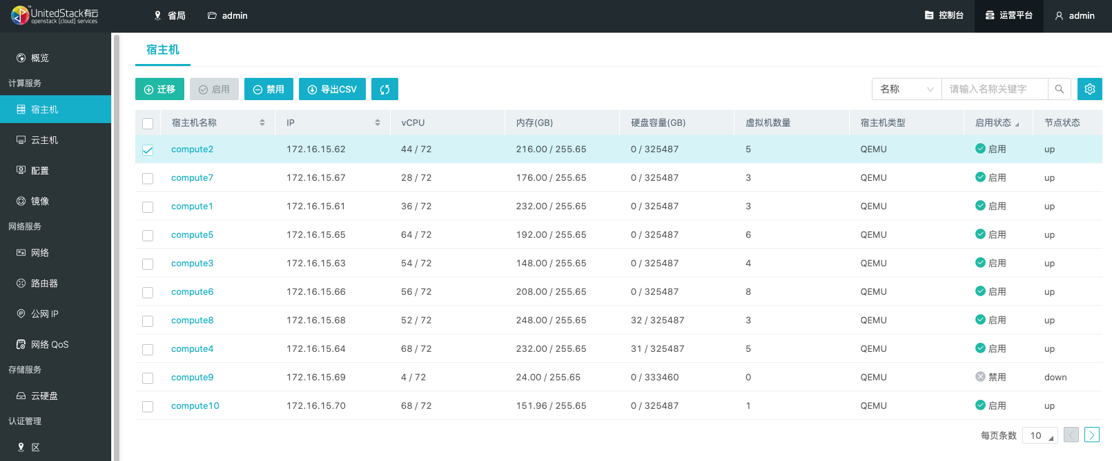Open the compute4 host link

coord(192,348)
